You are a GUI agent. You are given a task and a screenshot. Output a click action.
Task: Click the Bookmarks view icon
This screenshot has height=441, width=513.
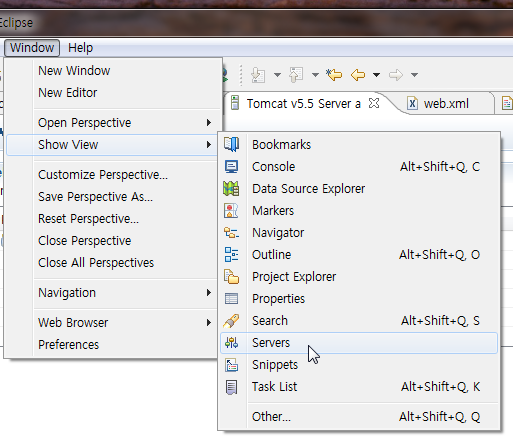click(x=231, y=144)
